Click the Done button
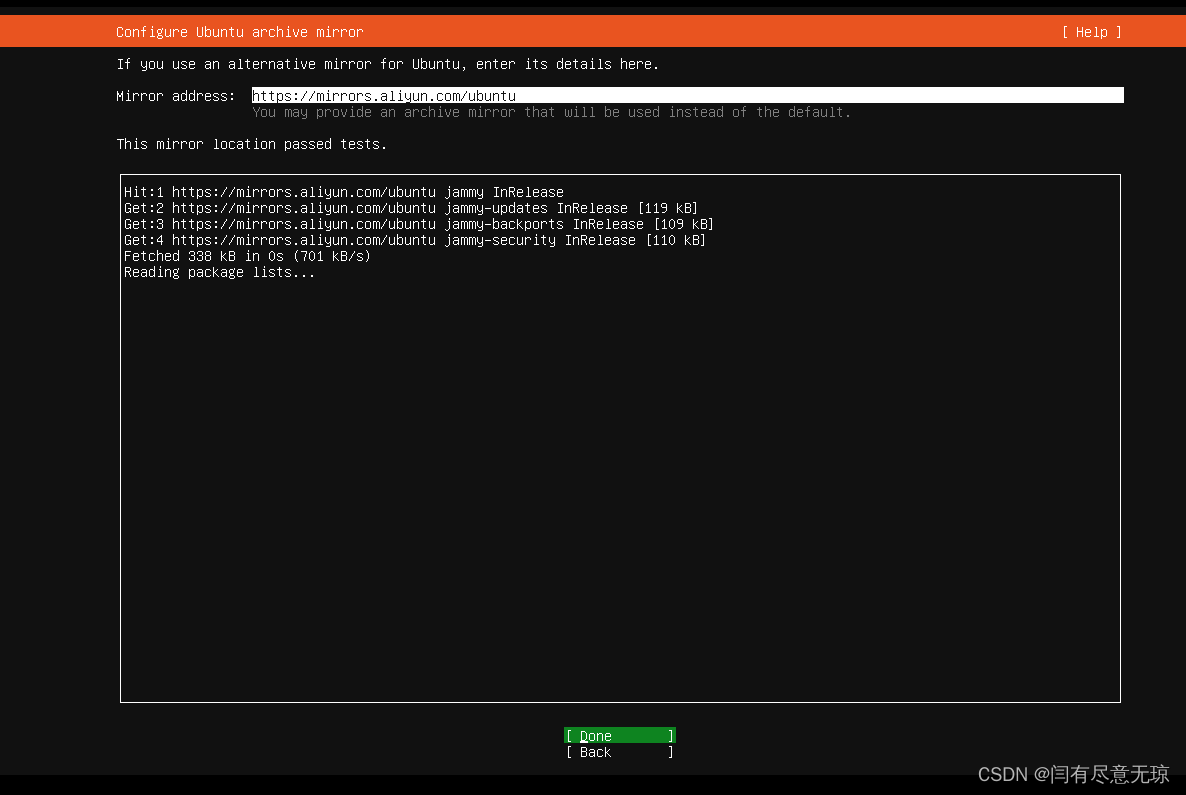The image size is (1186, 795). [619, 736]
